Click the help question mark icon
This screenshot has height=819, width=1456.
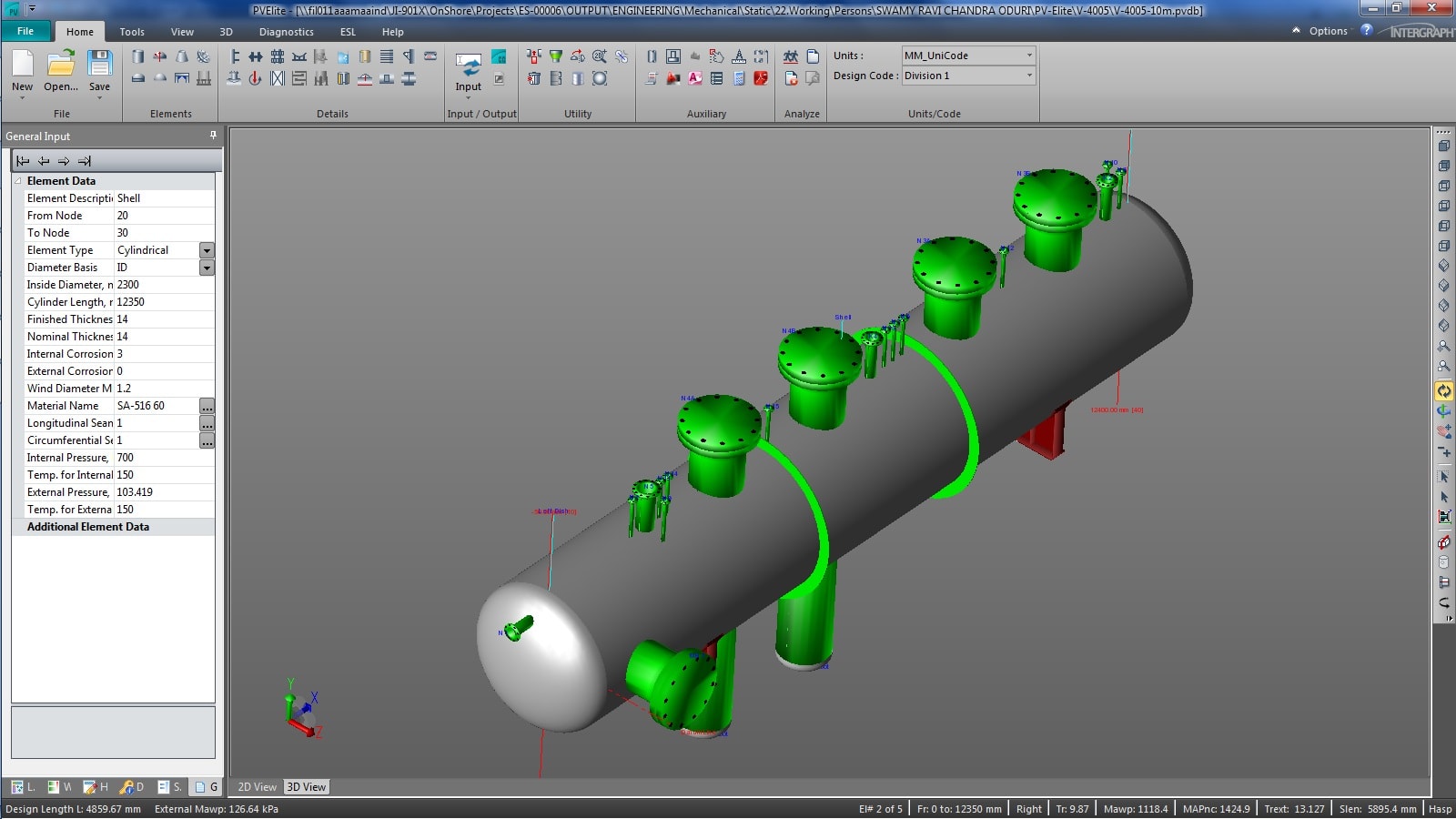(x=1366, y=30)
